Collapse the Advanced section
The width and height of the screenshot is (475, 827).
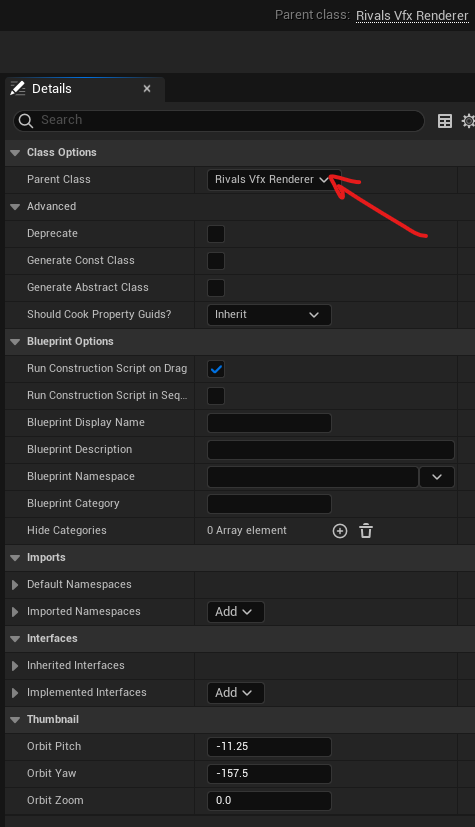pos(15,207)
